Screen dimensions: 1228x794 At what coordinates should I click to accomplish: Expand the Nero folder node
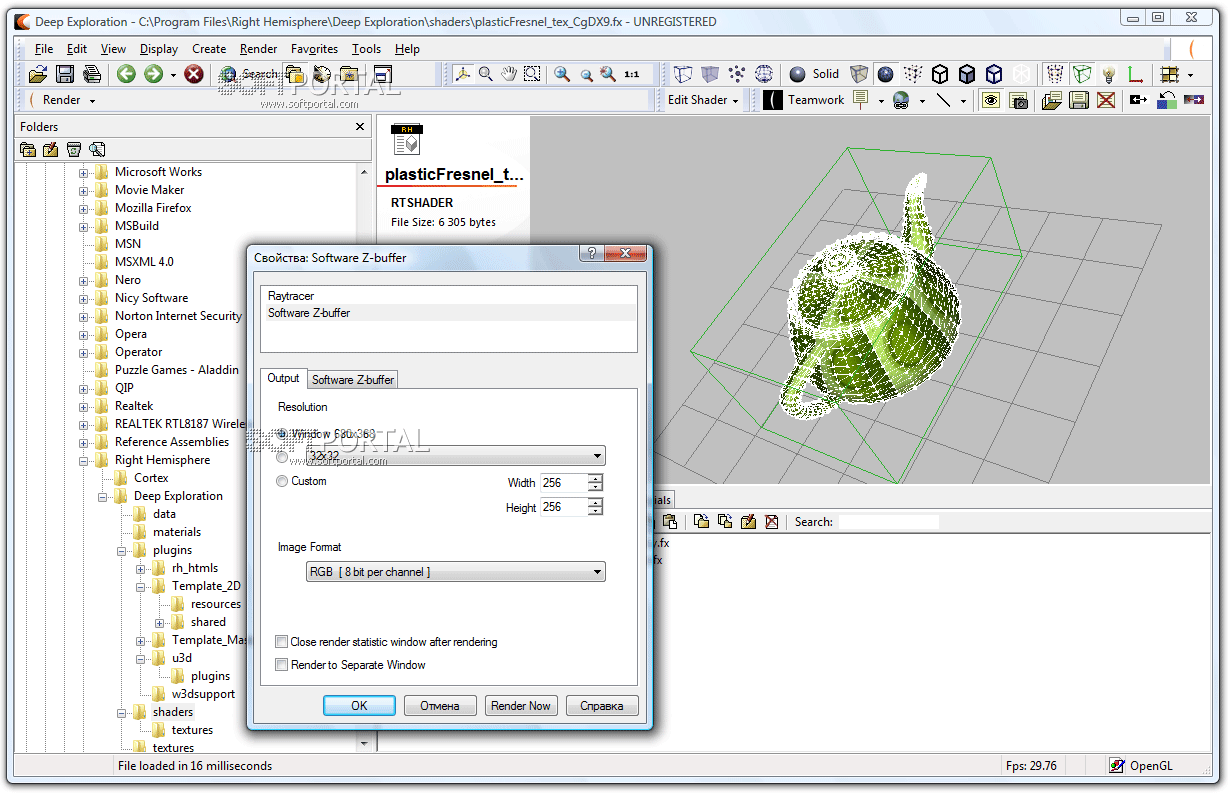pos(84,280)
